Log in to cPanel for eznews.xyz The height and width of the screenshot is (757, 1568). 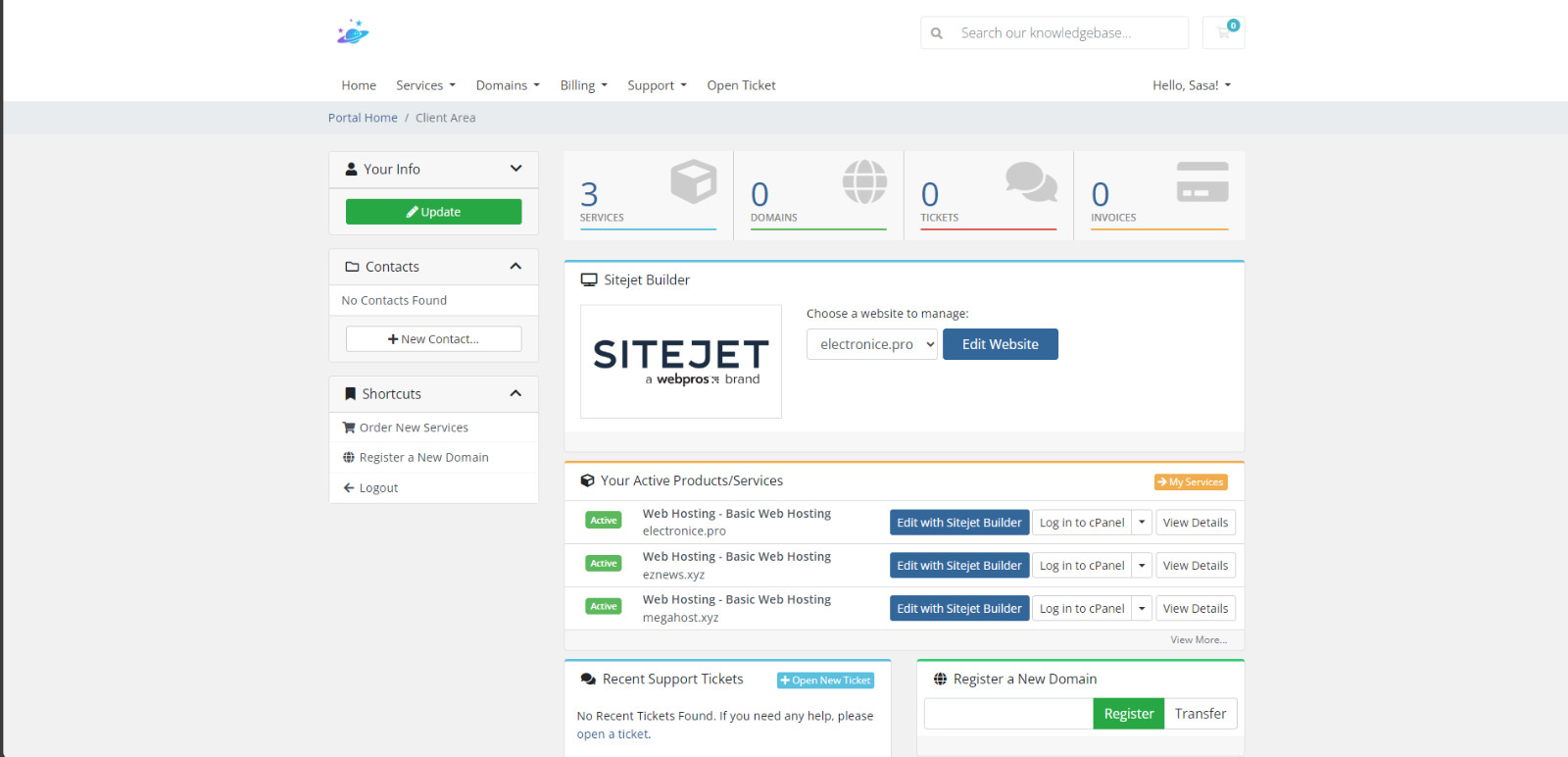click(1082, 566)
